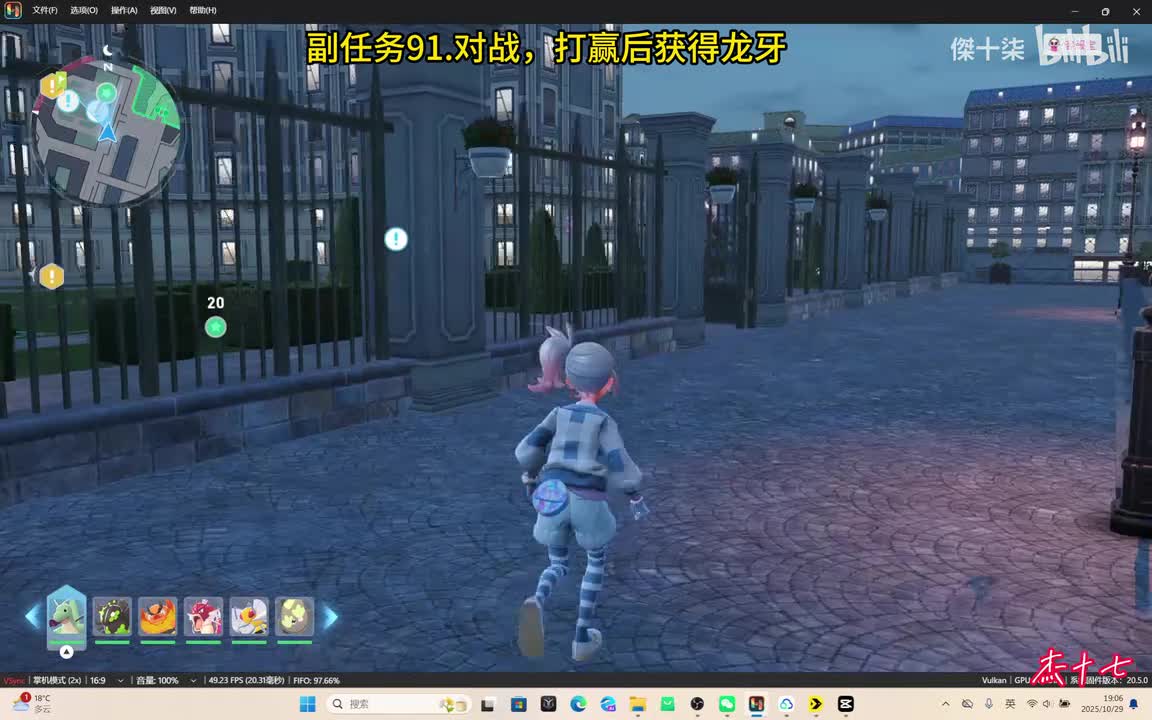Open OBS Studio from the taskbar

(x=697, y=704)
